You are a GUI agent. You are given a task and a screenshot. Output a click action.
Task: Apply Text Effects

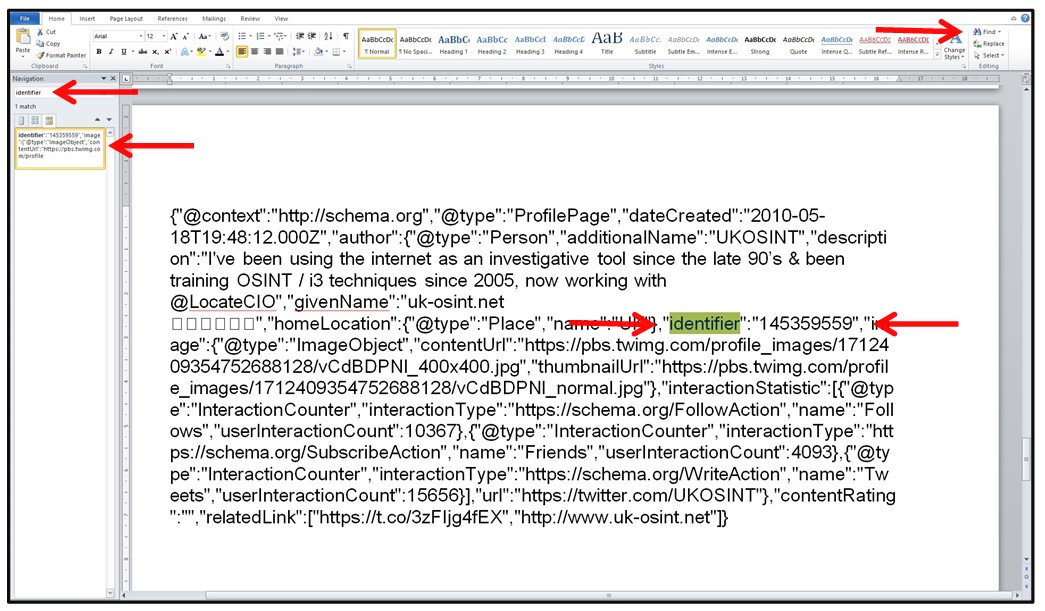[185, 51]
